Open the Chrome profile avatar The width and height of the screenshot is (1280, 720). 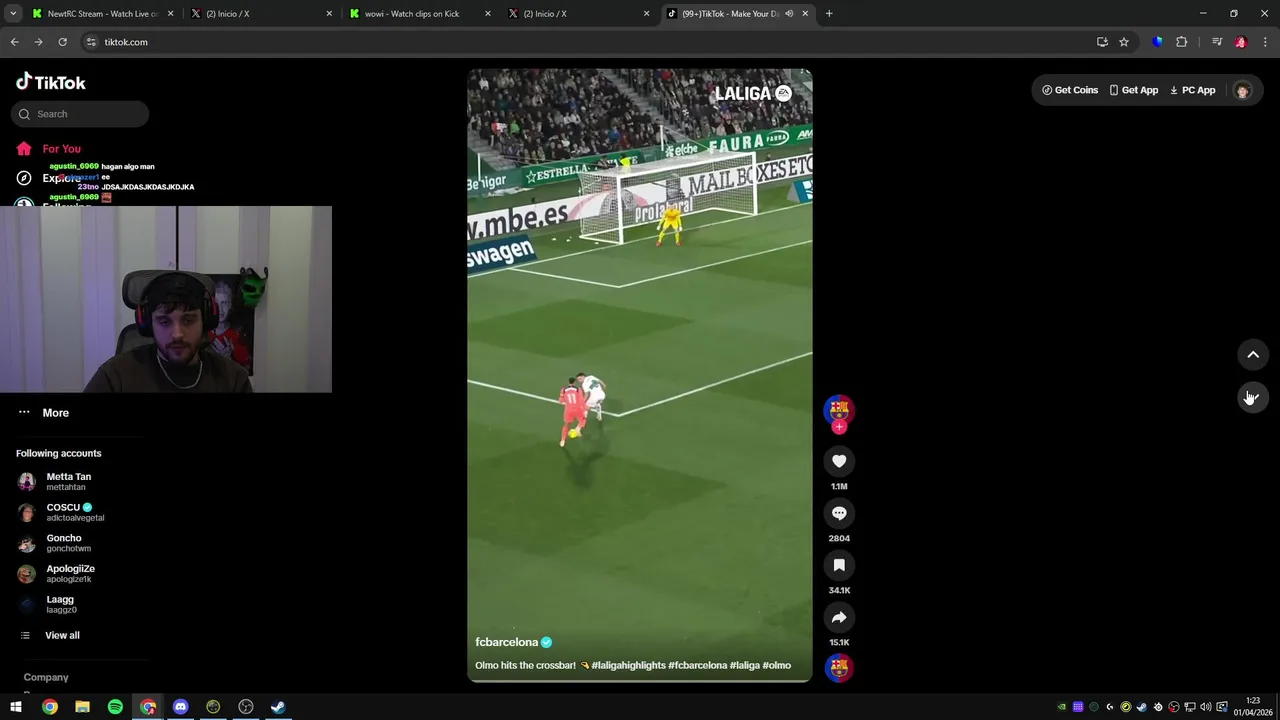click(x=1241, y=42)
